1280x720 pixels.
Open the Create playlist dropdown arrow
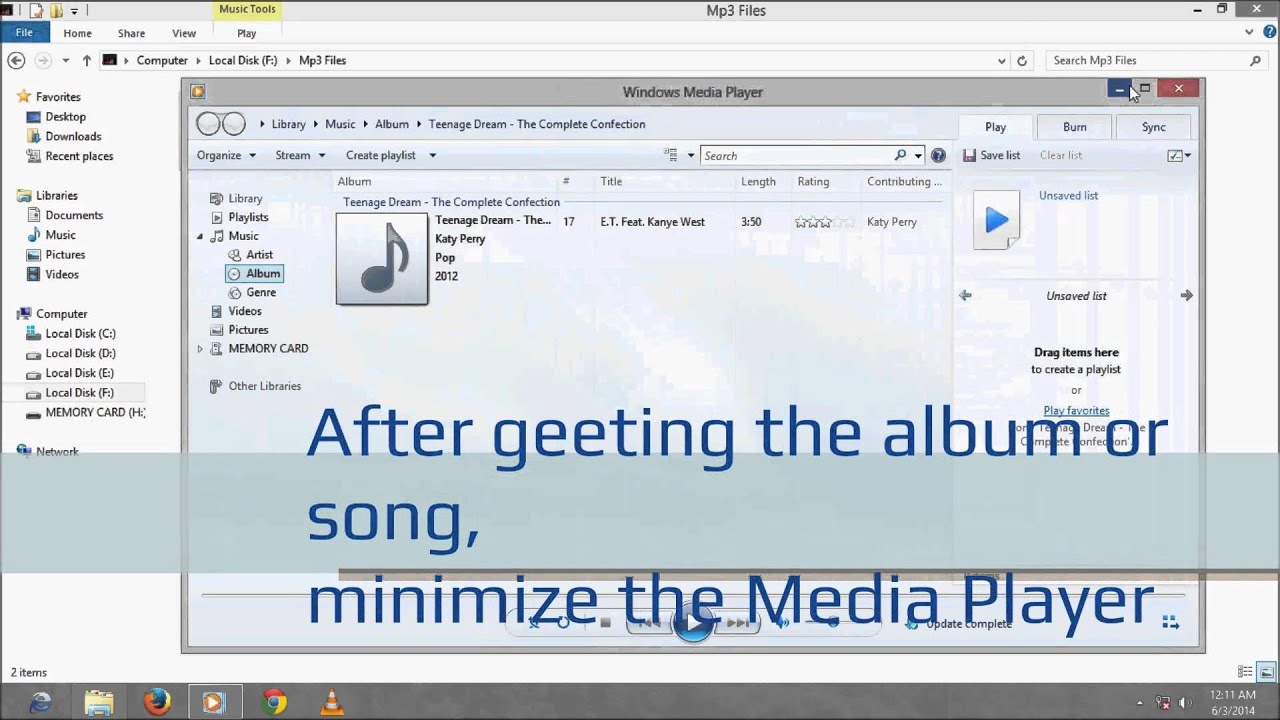[x=432, y=155]
